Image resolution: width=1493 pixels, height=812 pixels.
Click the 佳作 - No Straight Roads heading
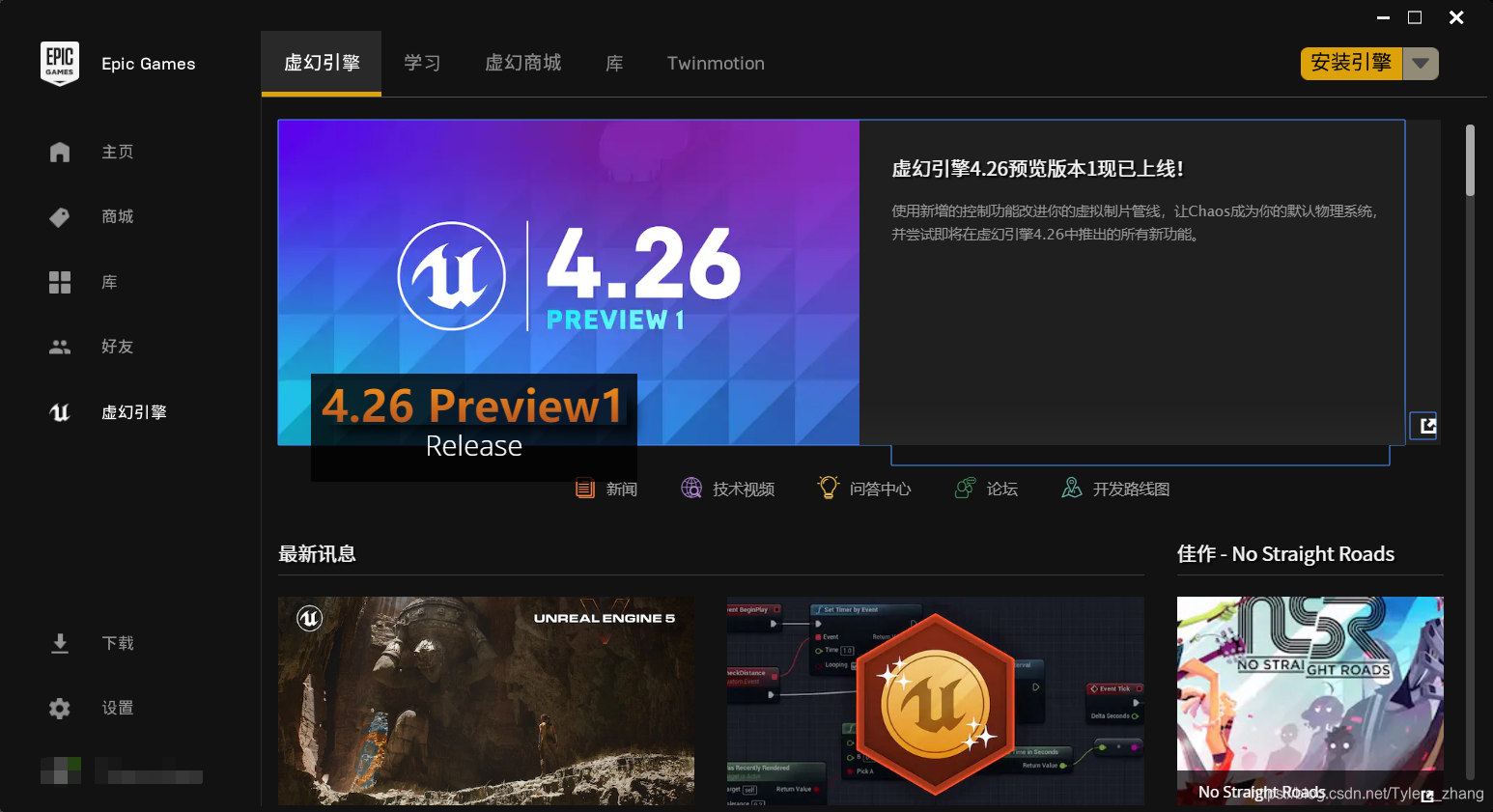1285,554
